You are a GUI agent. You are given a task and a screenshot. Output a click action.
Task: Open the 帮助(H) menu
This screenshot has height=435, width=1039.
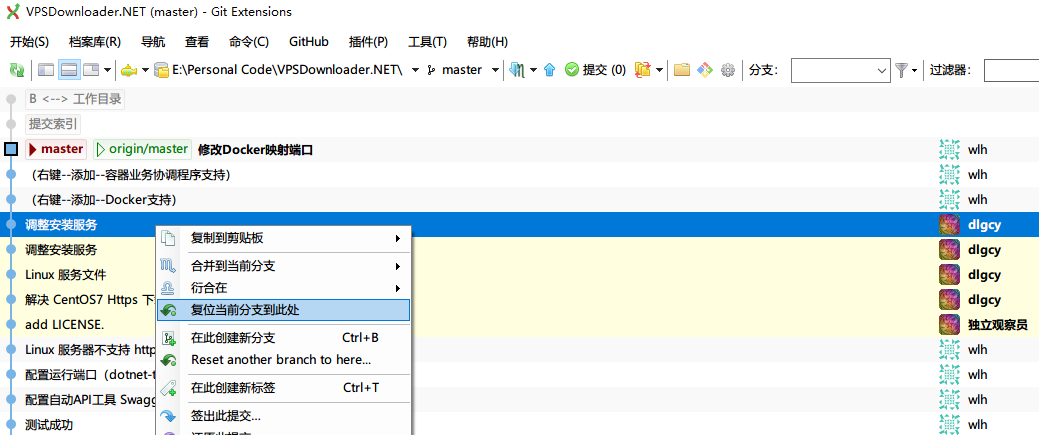point(487,41)
